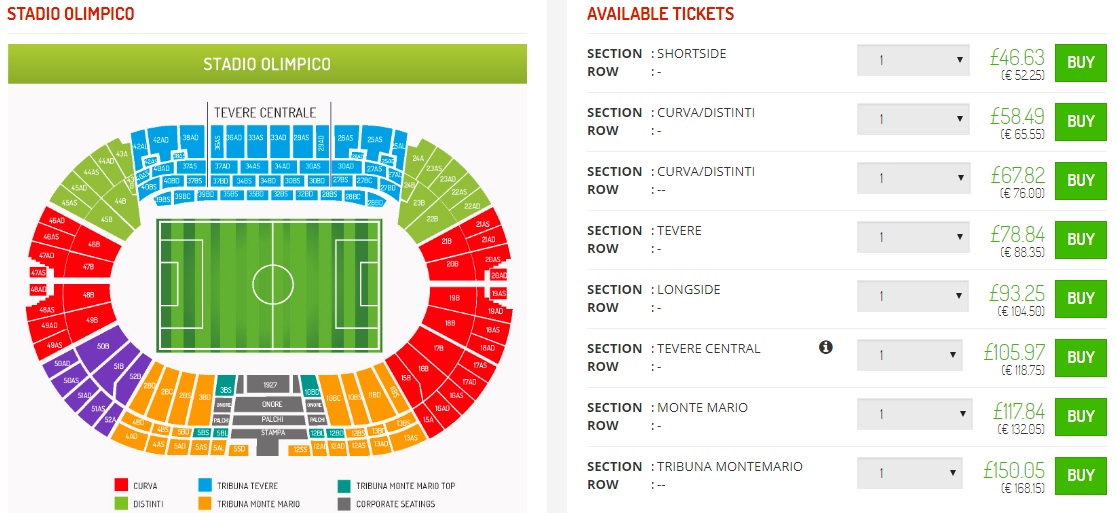
Task: Expand the Longside ticket quantity selector
Action: point(913,296)
